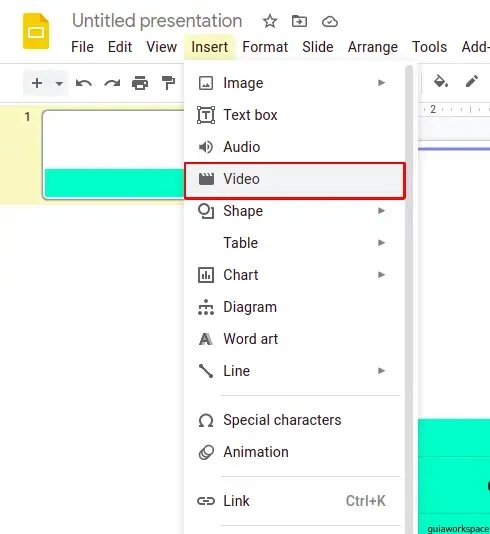Expand the Line submenu arrow
This screenshot has height=534, width=490.
[381, 371]
